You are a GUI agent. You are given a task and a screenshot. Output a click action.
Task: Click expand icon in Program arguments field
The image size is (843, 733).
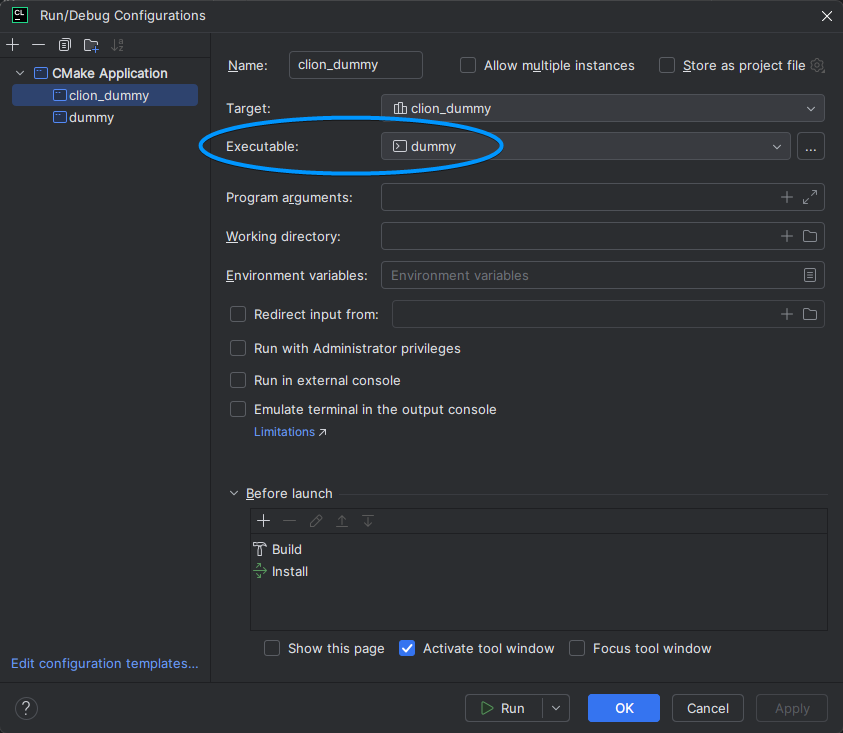810,197
